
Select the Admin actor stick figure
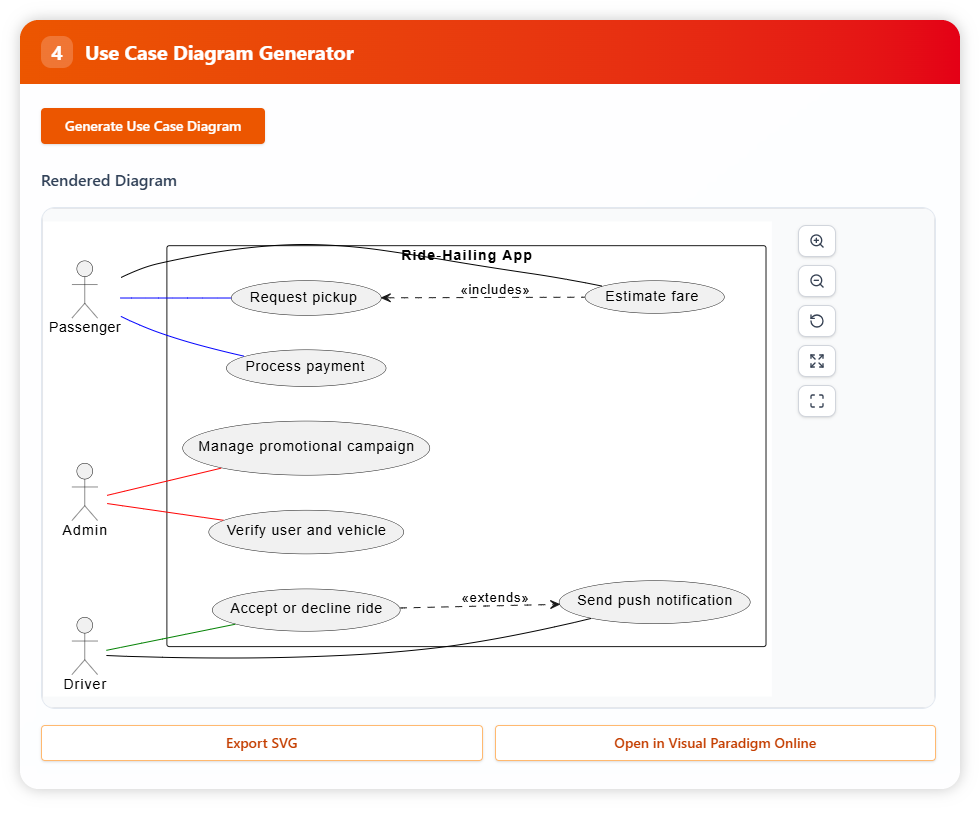coord(85,491)
